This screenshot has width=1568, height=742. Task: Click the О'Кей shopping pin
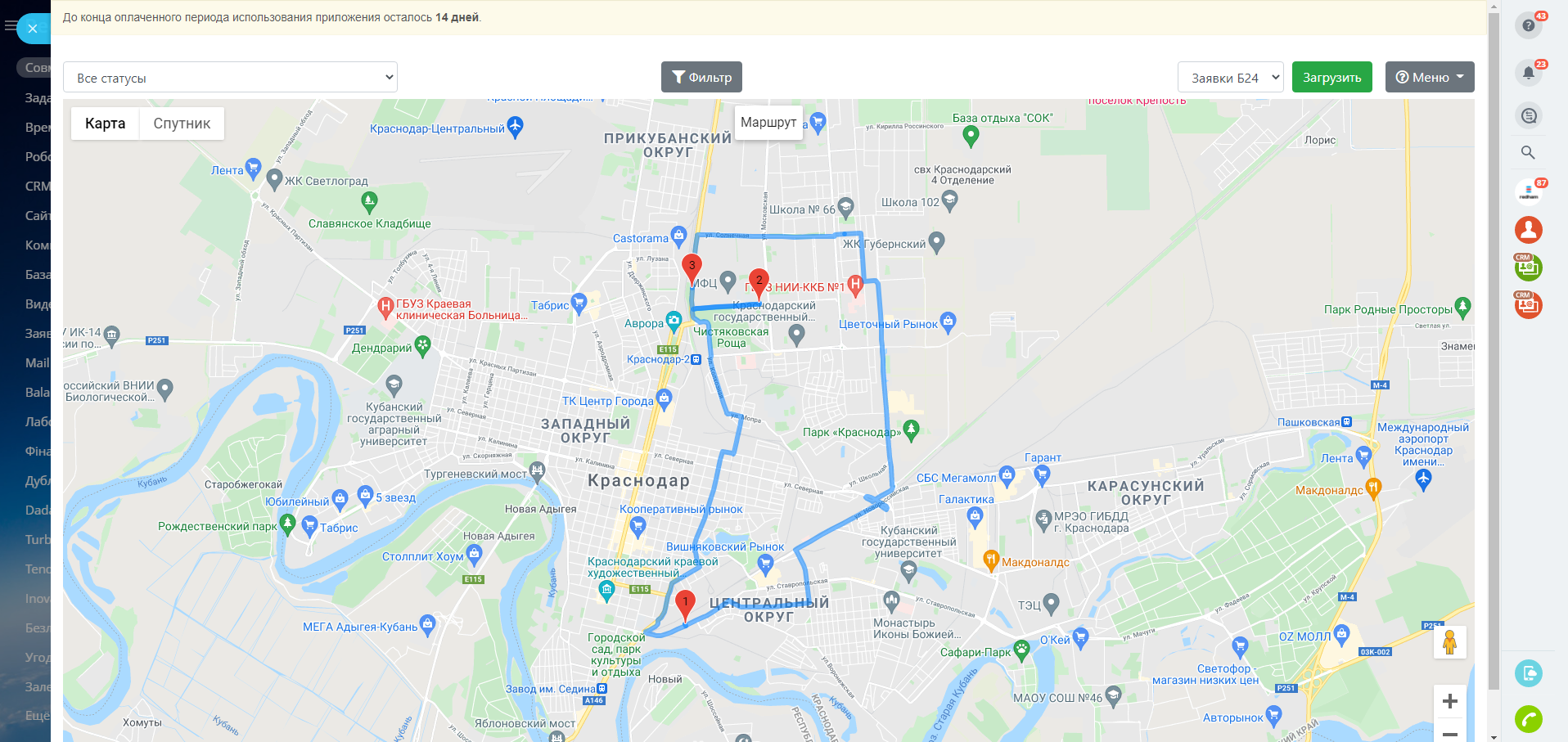(x=1080, y=638)
